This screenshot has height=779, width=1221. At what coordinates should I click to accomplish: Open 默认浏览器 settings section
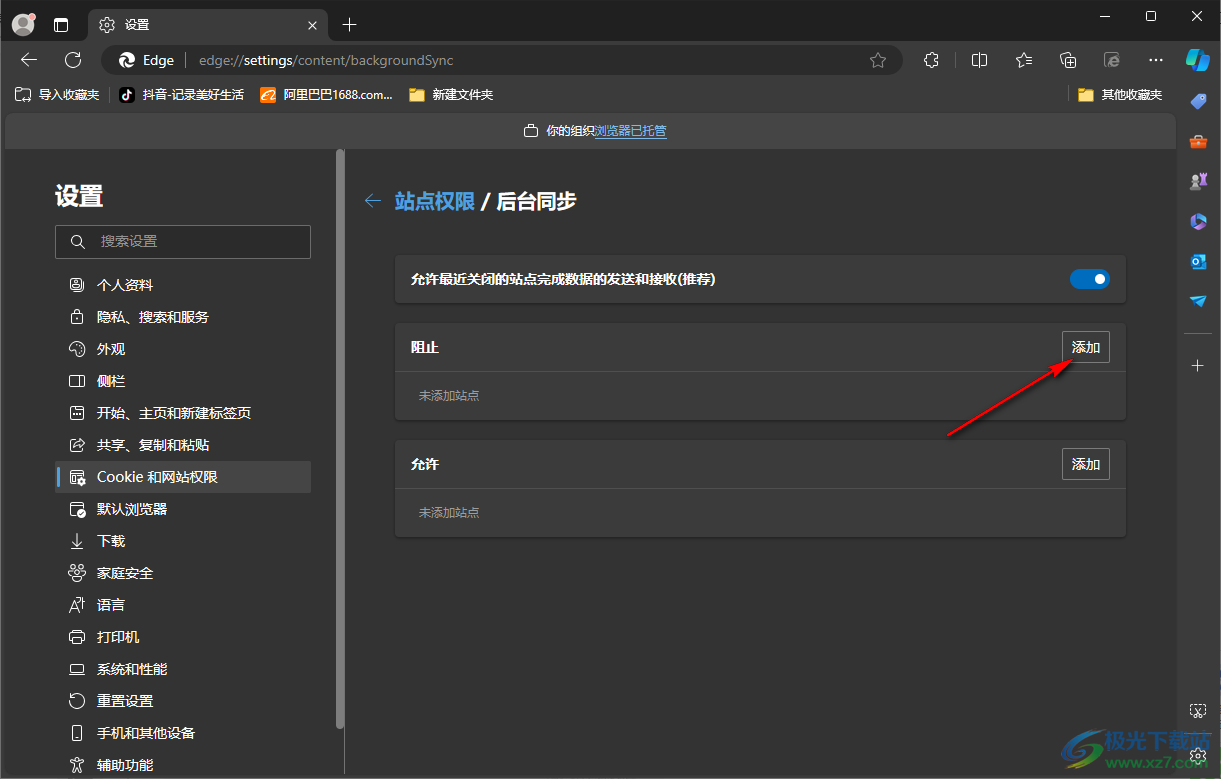[x=183, y=509]
